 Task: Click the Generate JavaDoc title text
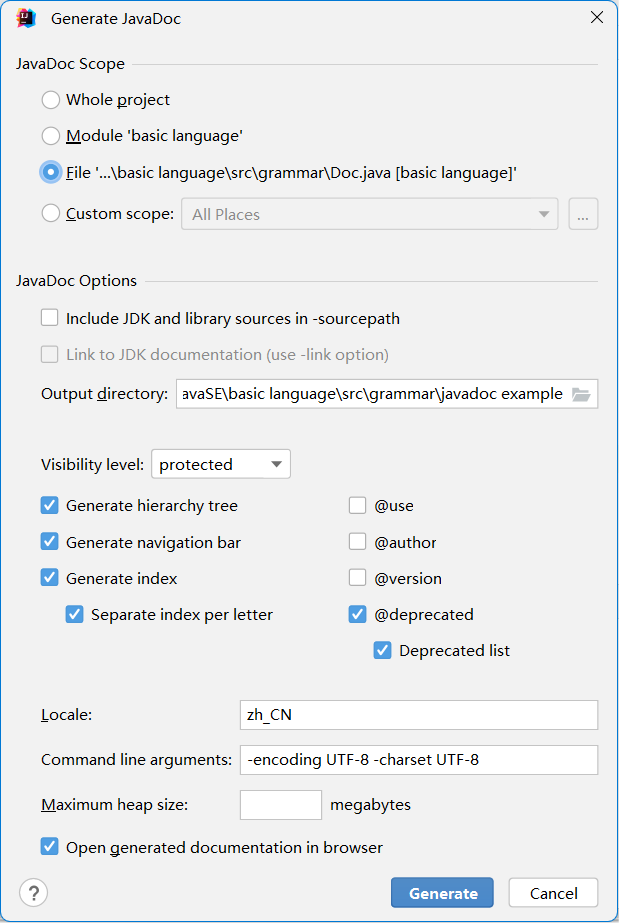pos(116,19)
